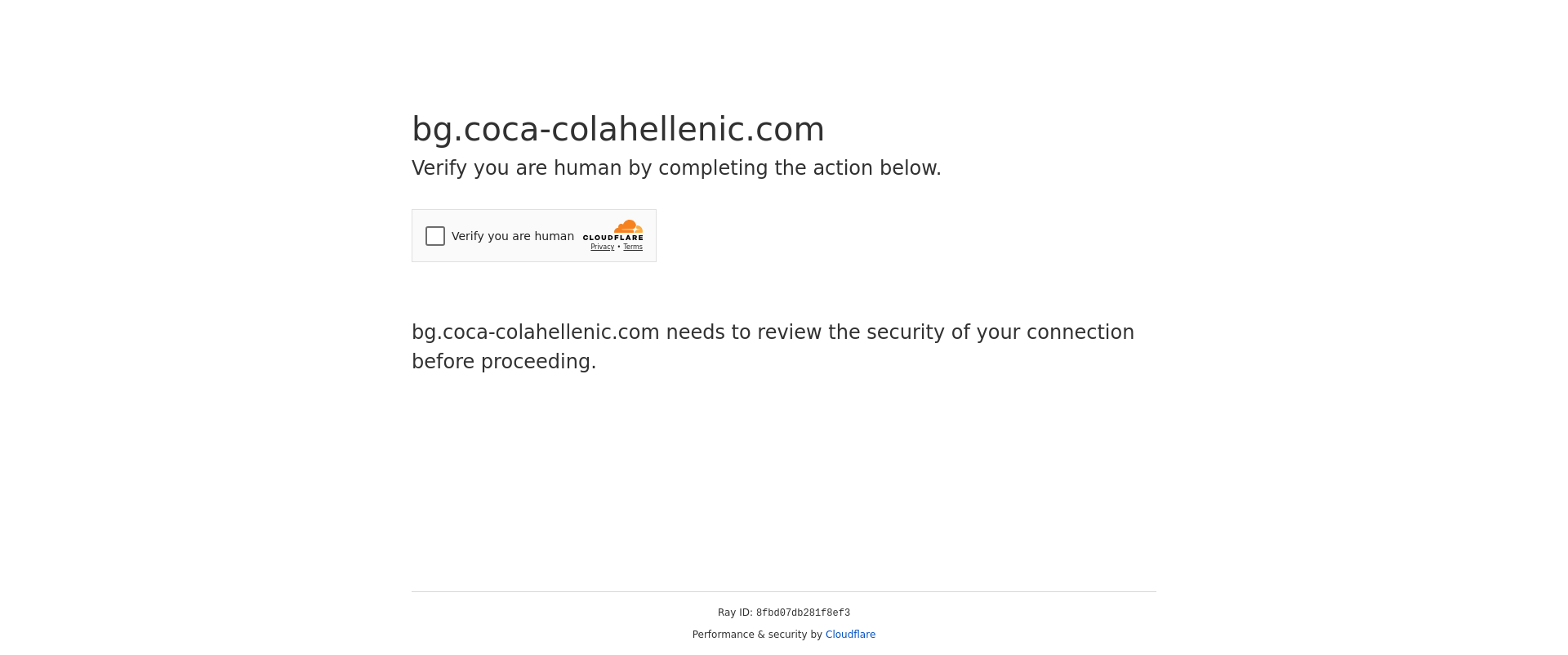
Task: Follow the blue Cloudflare footer link
Action: tap(850, 635)
